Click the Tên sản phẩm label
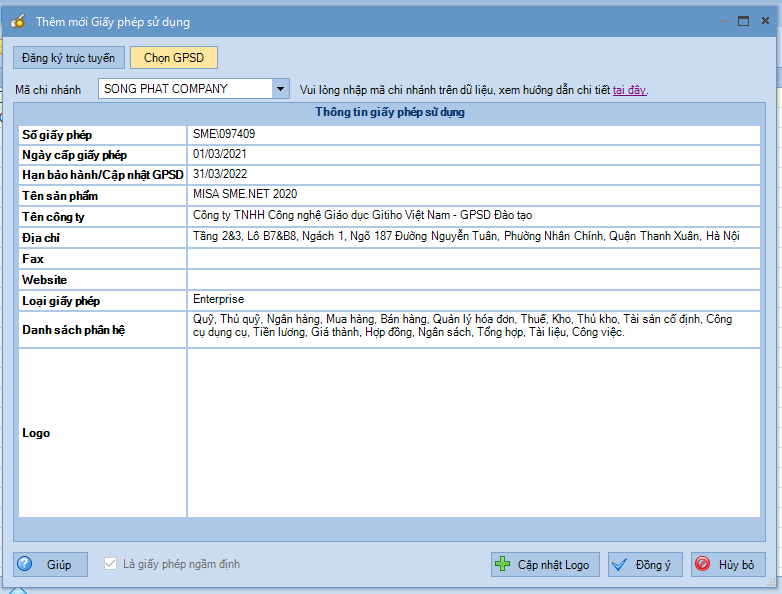This screenshot has height=594, width=782. pos(60,196)
